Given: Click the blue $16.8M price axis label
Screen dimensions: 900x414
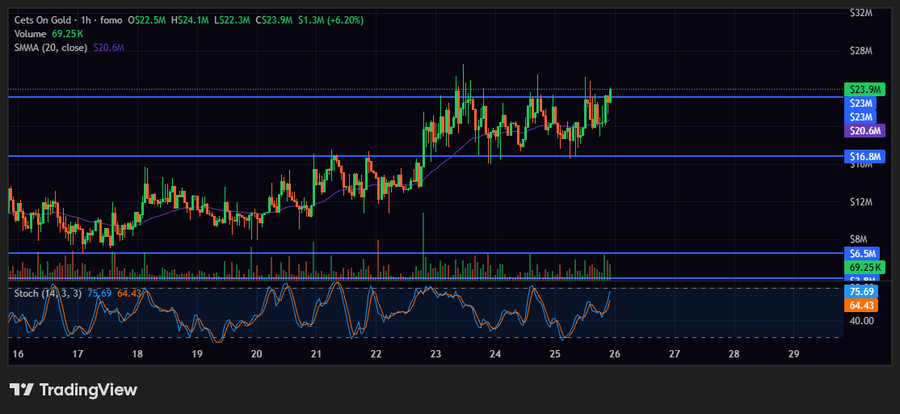Looking at the screenshot, I should tap(865, 156).
